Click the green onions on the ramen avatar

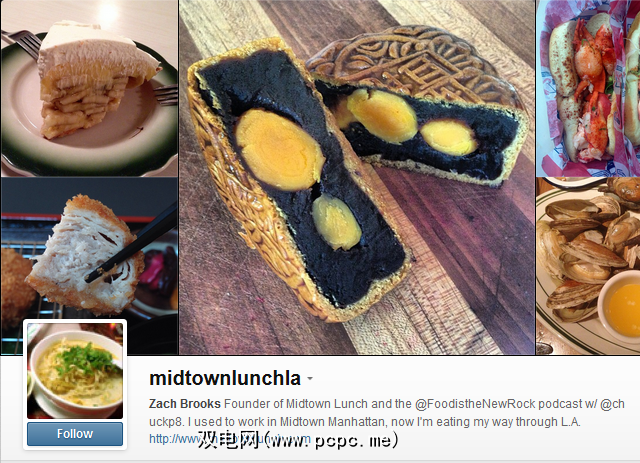87,361
